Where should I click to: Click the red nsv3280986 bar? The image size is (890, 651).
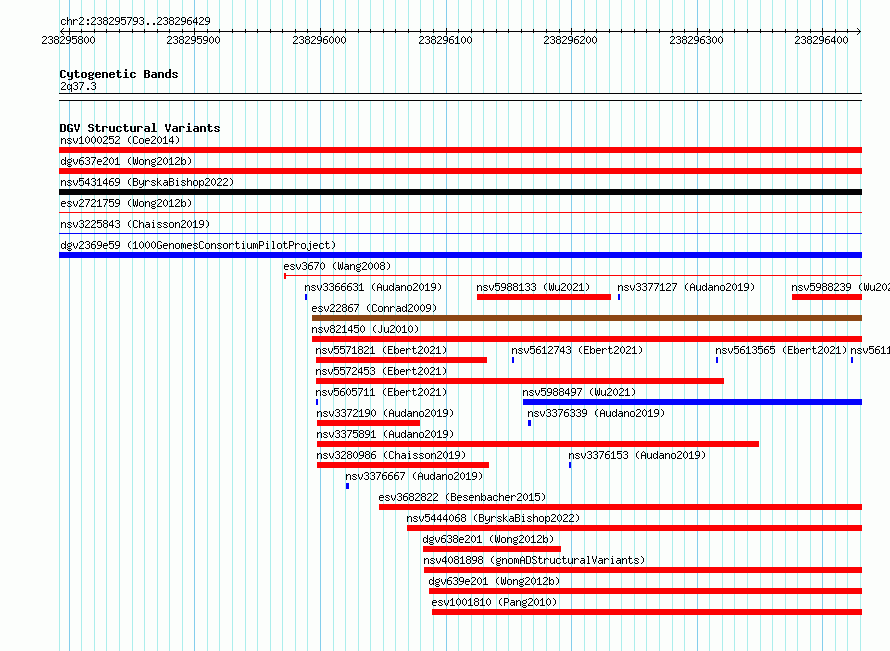point(403,465)
